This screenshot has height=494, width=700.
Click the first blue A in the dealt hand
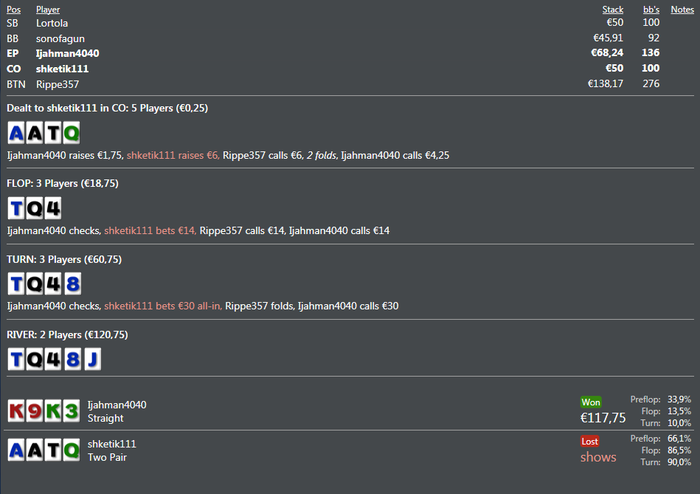click(17, 133)
